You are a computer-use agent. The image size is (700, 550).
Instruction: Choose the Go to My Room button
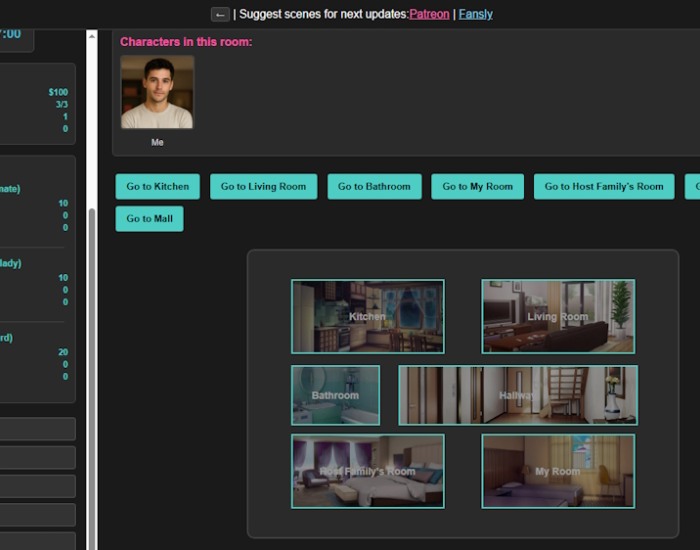tap(477, 186)
